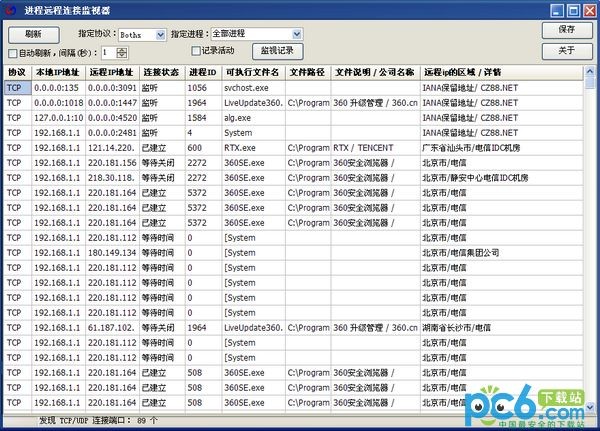This screenshot has width=600, height=431.
Task: Click remote address 180.149.134
Action: [112, 253]
